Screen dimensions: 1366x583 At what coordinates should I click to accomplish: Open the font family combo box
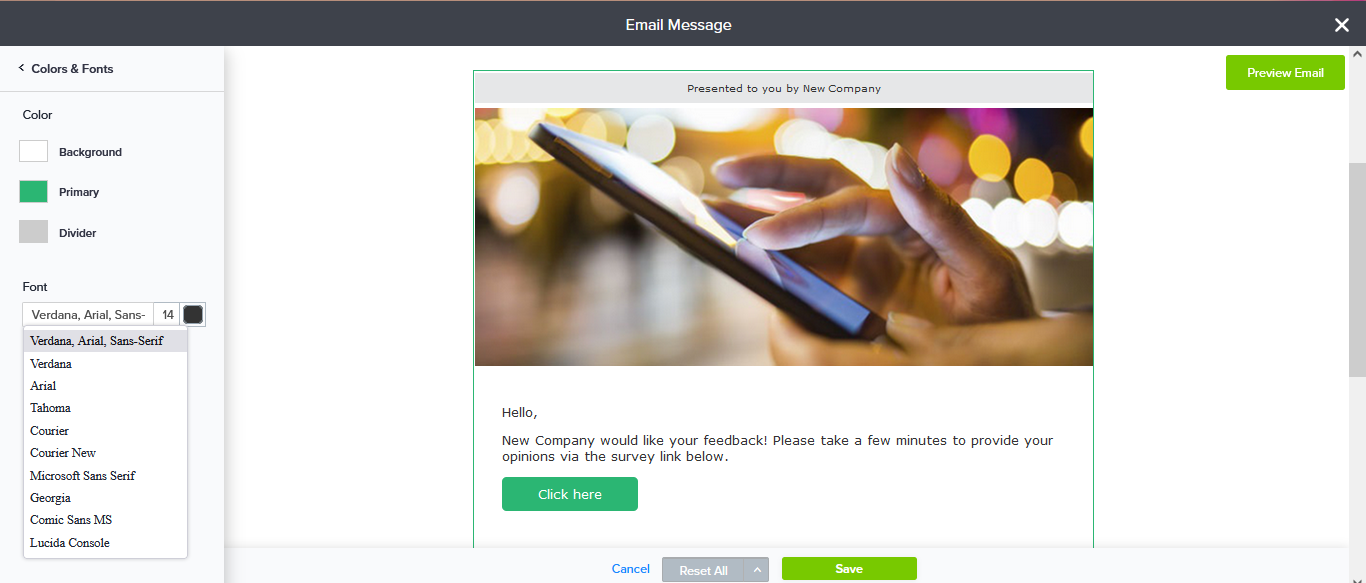(x=88, y=315)
